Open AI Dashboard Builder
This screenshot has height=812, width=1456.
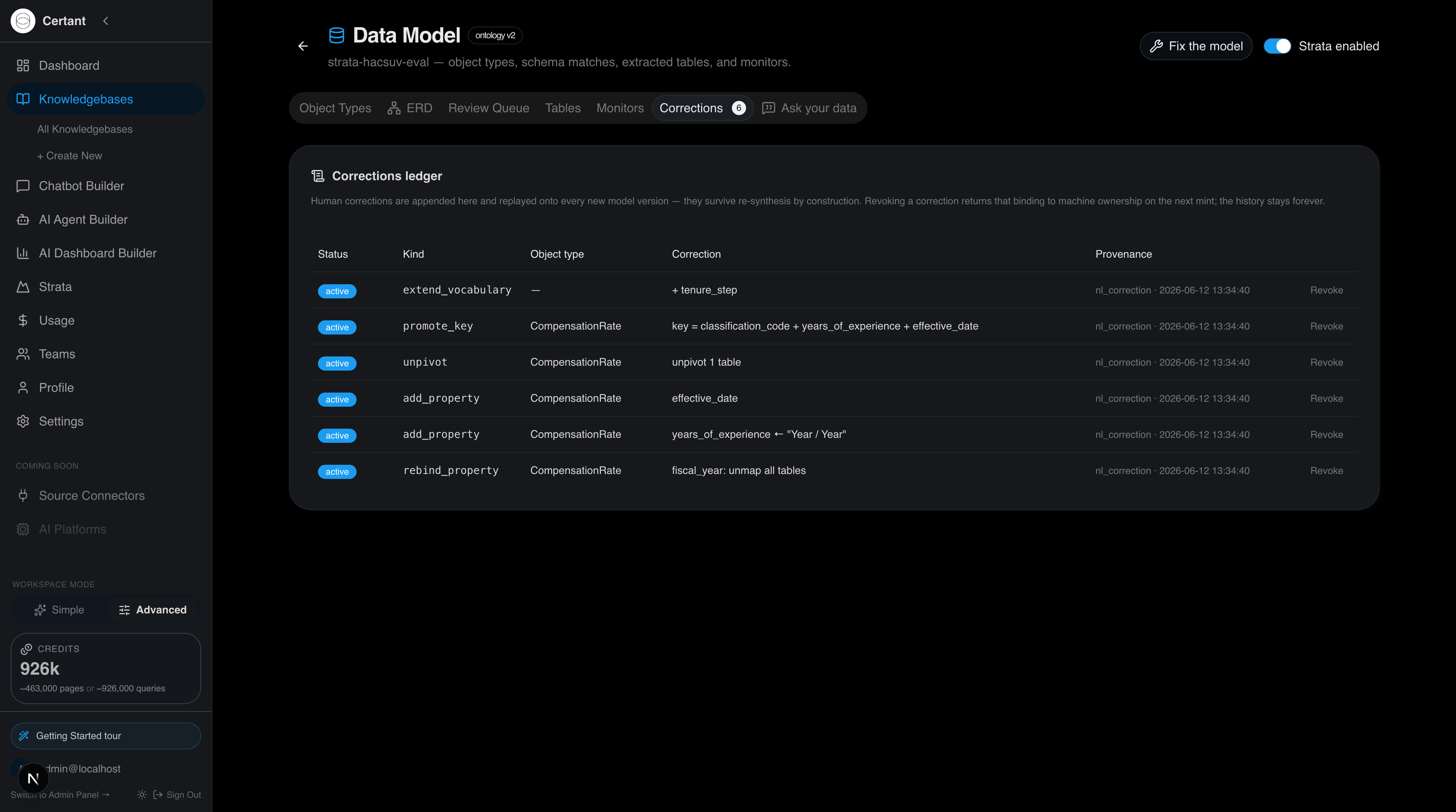point(106,253)
